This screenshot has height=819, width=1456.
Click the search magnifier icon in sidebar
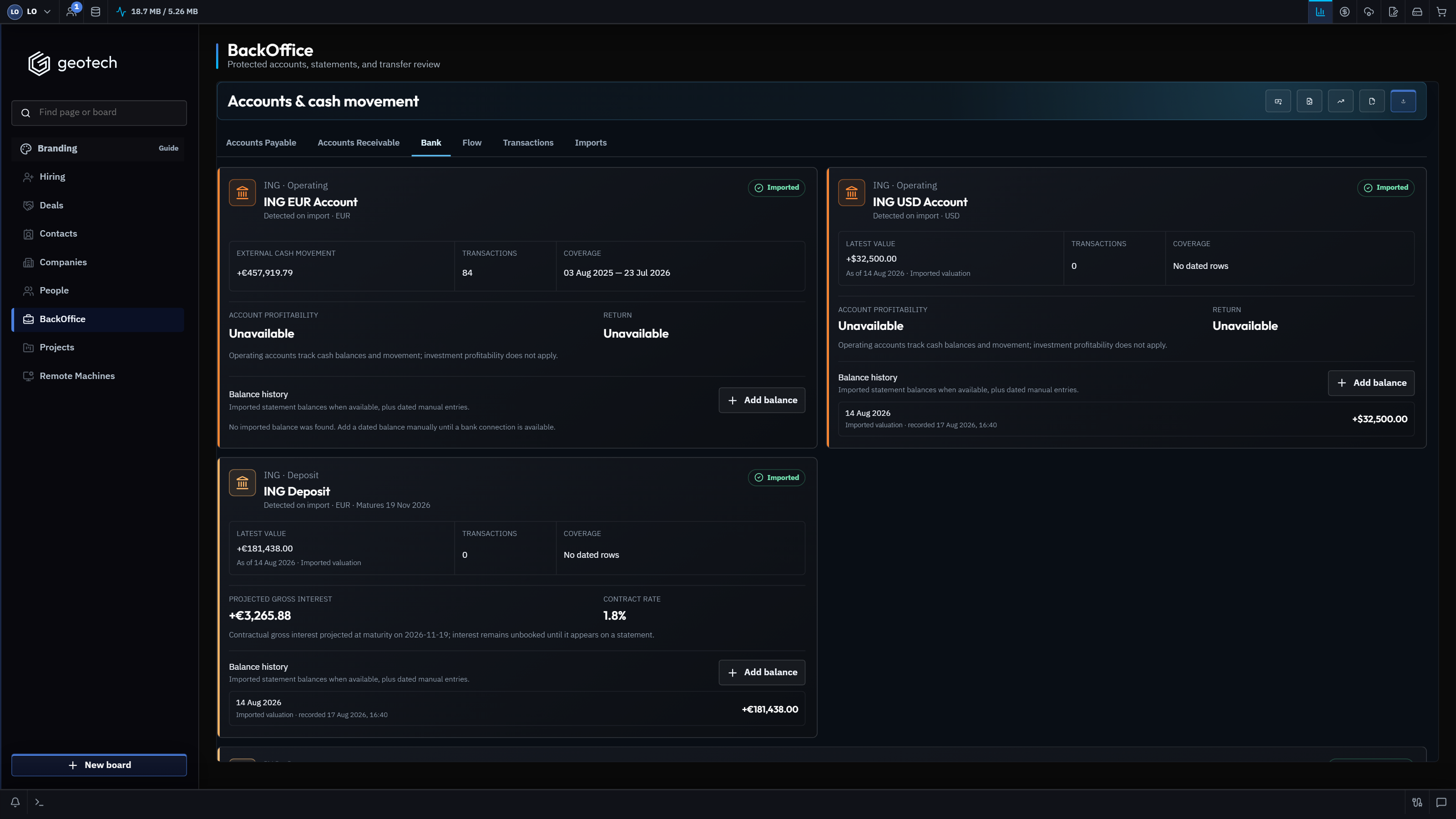coord(25,113)
